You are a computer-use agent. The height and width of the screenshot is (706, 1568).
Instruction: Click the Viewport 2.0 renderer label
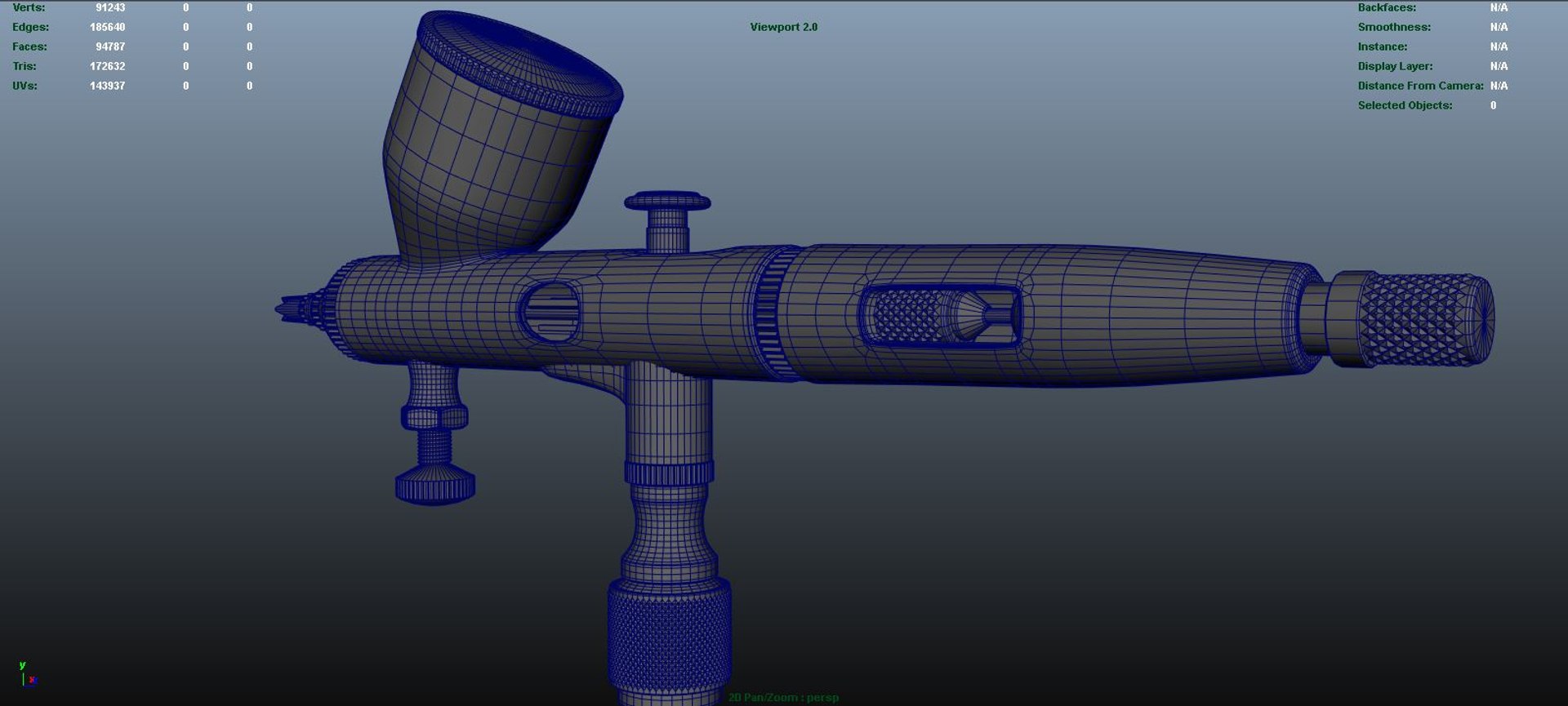click(x=784, y=27)
